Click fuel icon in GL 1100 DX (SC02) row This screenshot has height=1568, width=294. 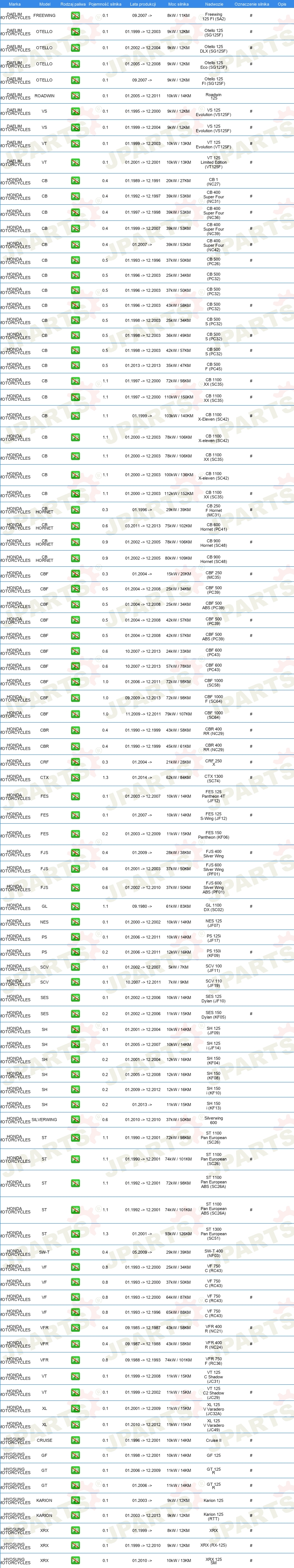(75, 906)
